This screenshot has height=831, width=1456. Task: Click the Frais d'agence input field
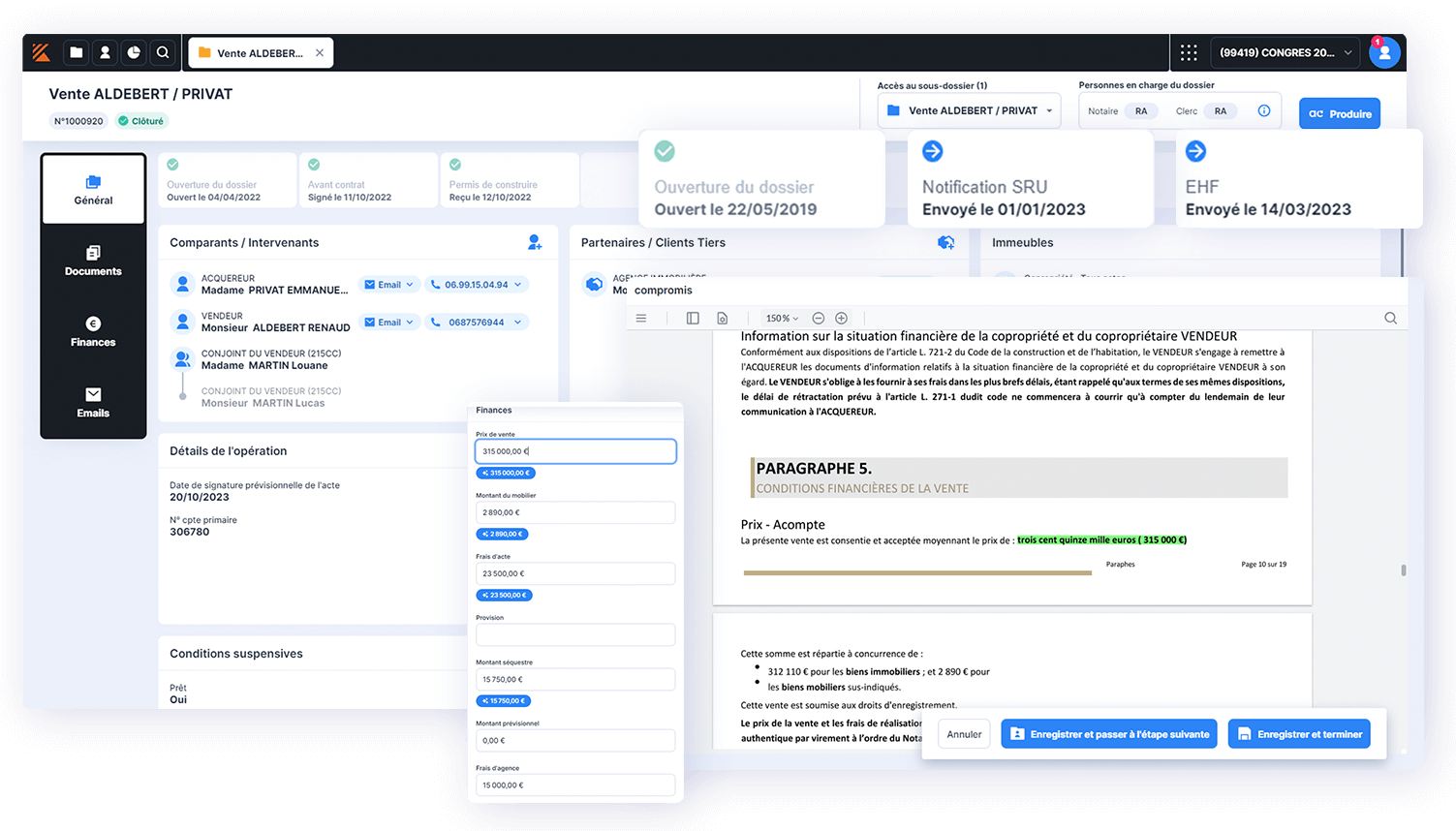tap(575, 785)
